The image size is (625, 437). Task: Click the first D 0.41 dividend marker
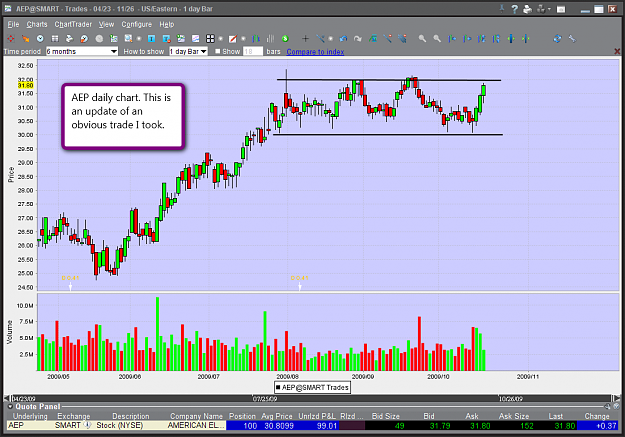click(x=70, y=278)
